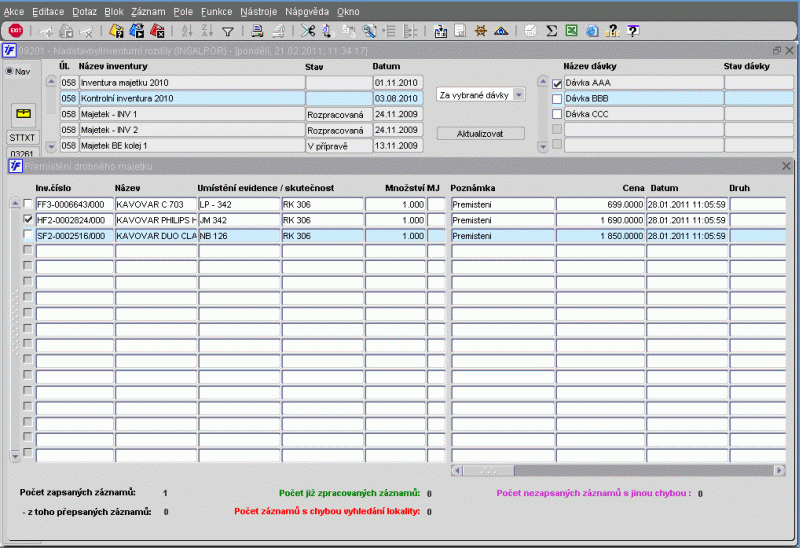Click the horizontal scrollbar thumb
This screenshot has height=548, width=800.
pyautogui.click(x=488, y=470)
